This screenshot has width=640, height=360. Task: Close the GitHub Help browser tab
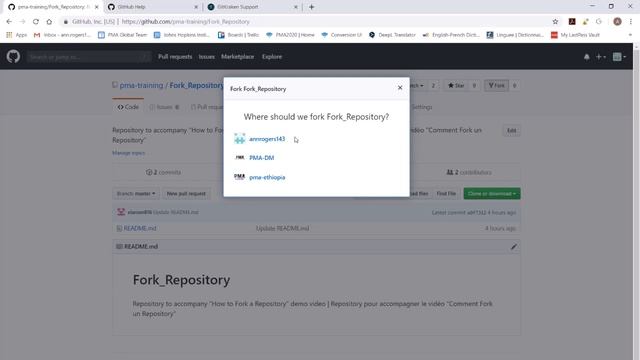pyautogui.click(x=196, y=7)
